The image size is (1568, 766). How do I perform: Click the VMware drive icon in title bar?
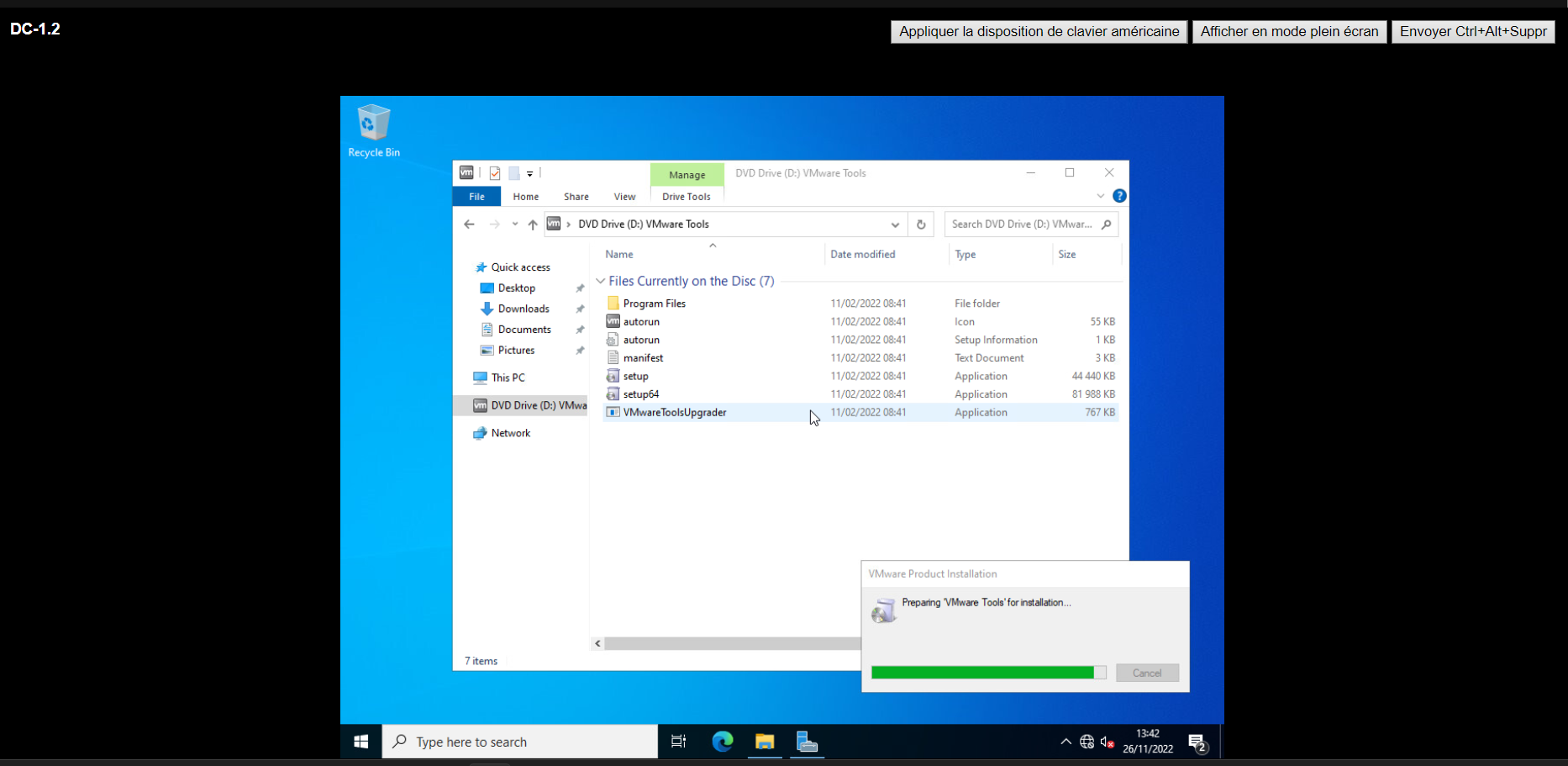click(x=466, y=172)
